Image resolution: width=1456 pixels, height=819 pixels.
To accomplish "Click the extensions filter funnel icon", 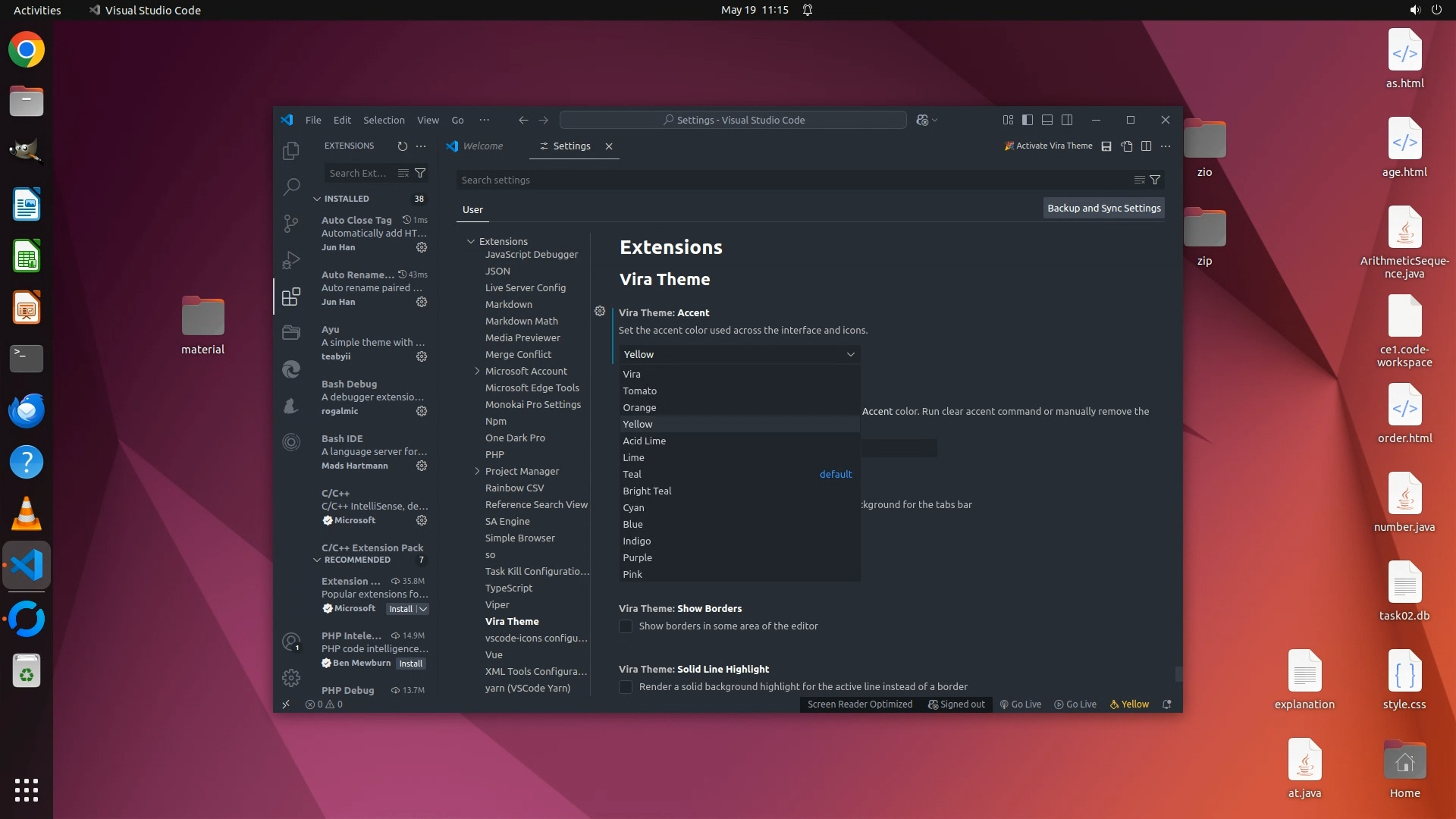I will tap(420, 174).
